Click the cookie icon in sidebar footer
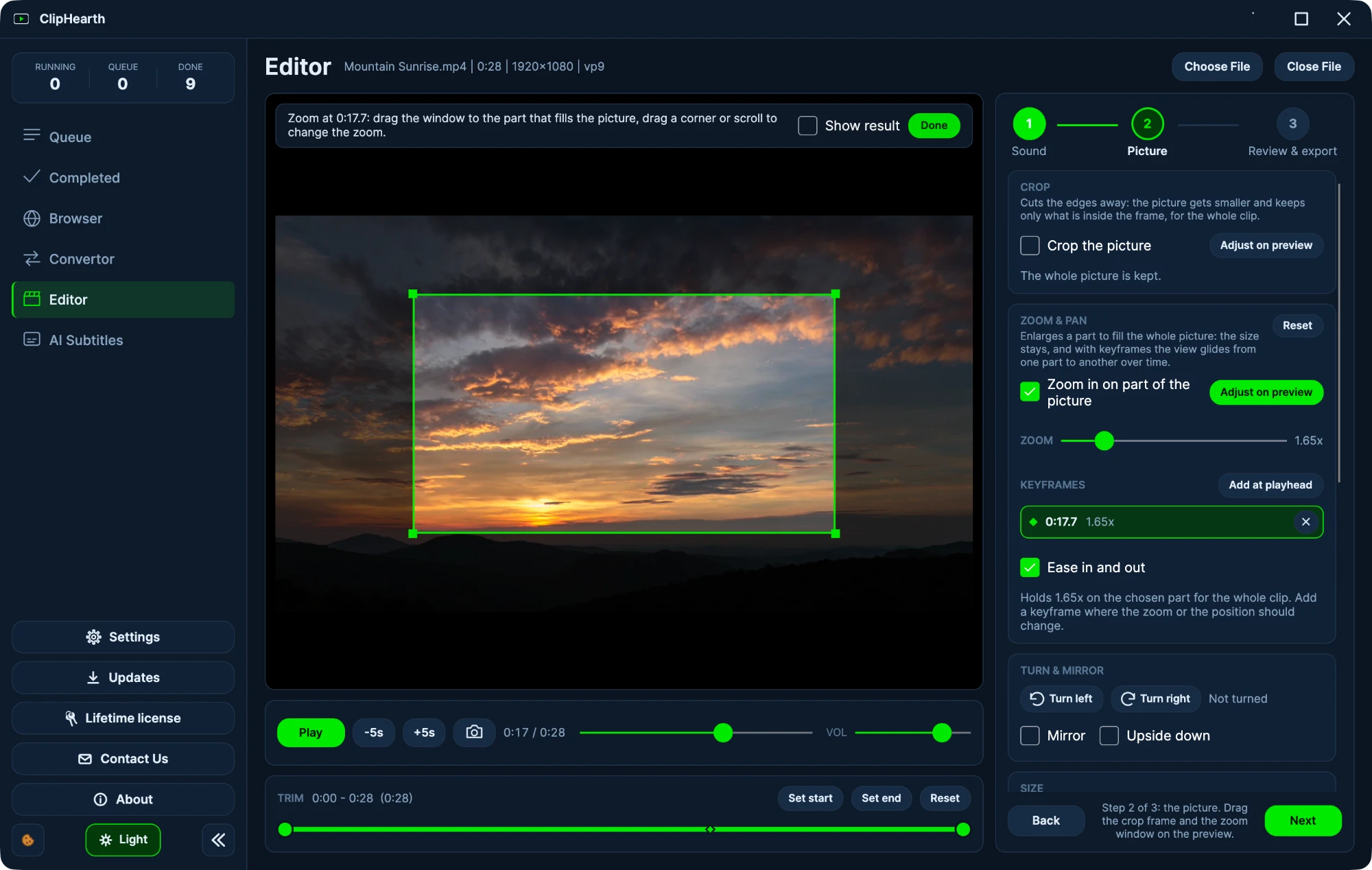Viewport: 1372px width, 870px height. pyautogui.click(x=28, y=840)
